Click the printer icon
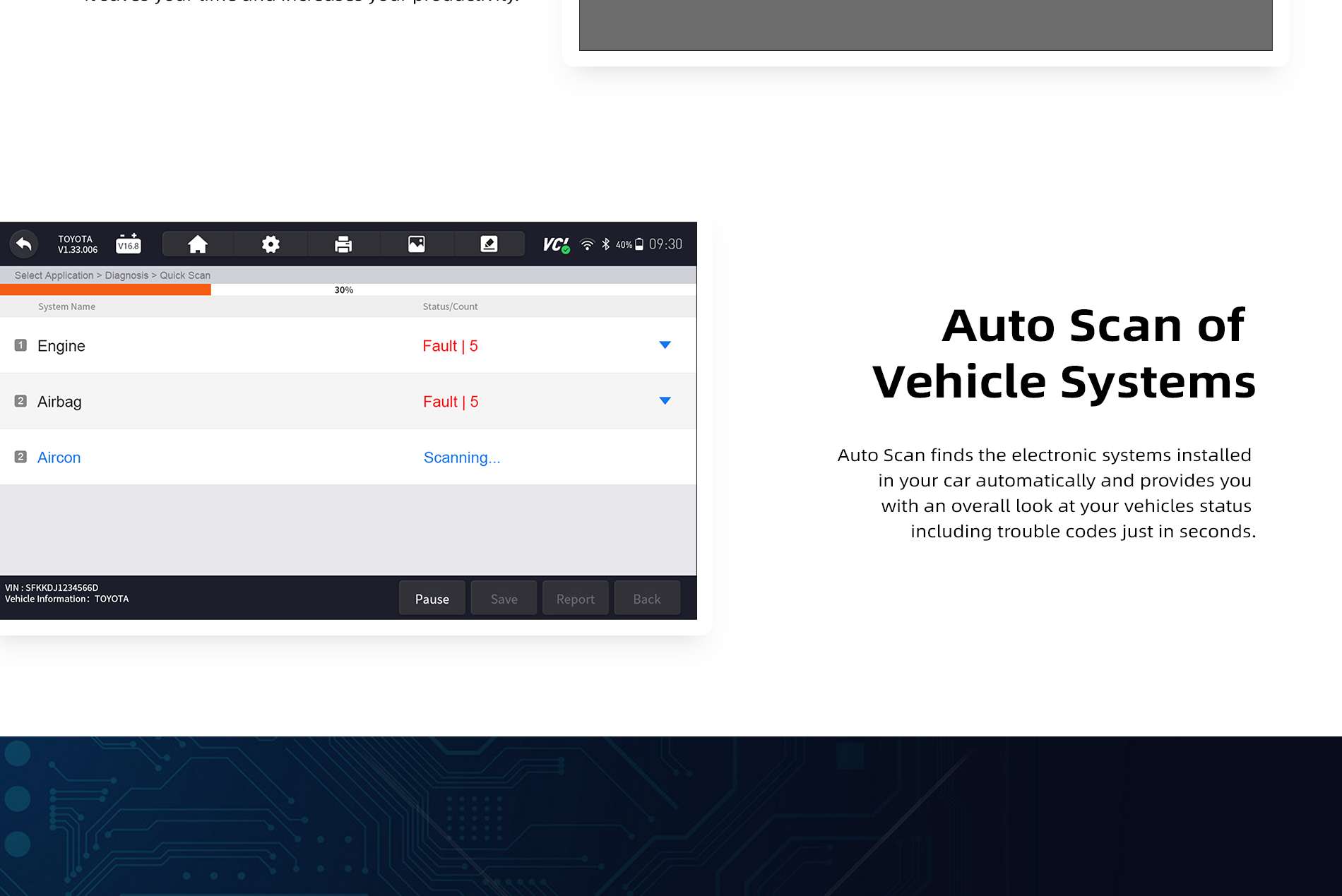 (343, 244)
